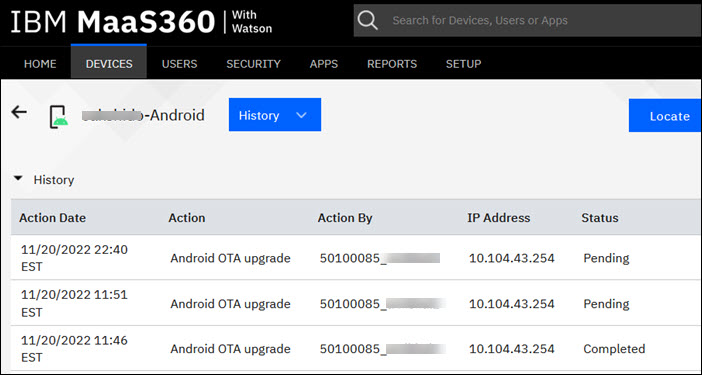Click Android OTA upgrade in the 11:46 row
Image resolution: width=702 pixels, height=375 pixels.
pos(230,349)
